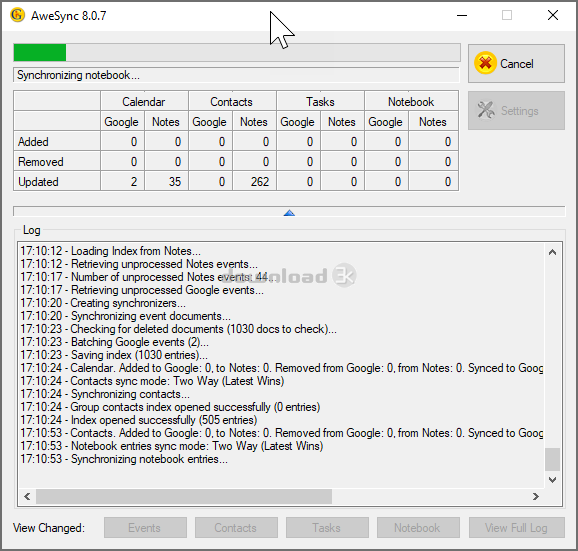This screenshot has height=551, width=578.
Task: Click the Removed row label
Action: click(x=41, y=162)
